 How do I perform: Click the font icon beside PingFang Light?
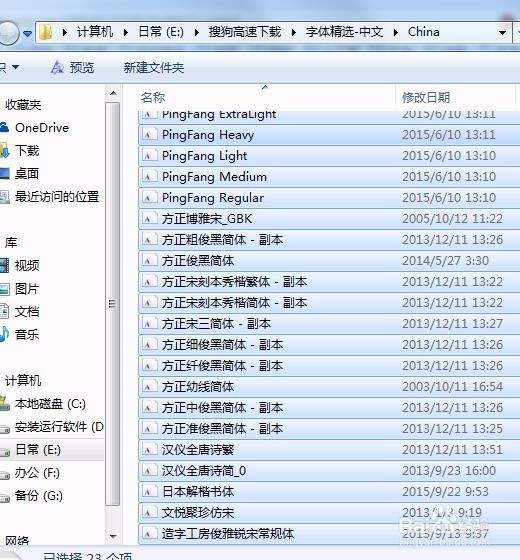tap(150, 156)
